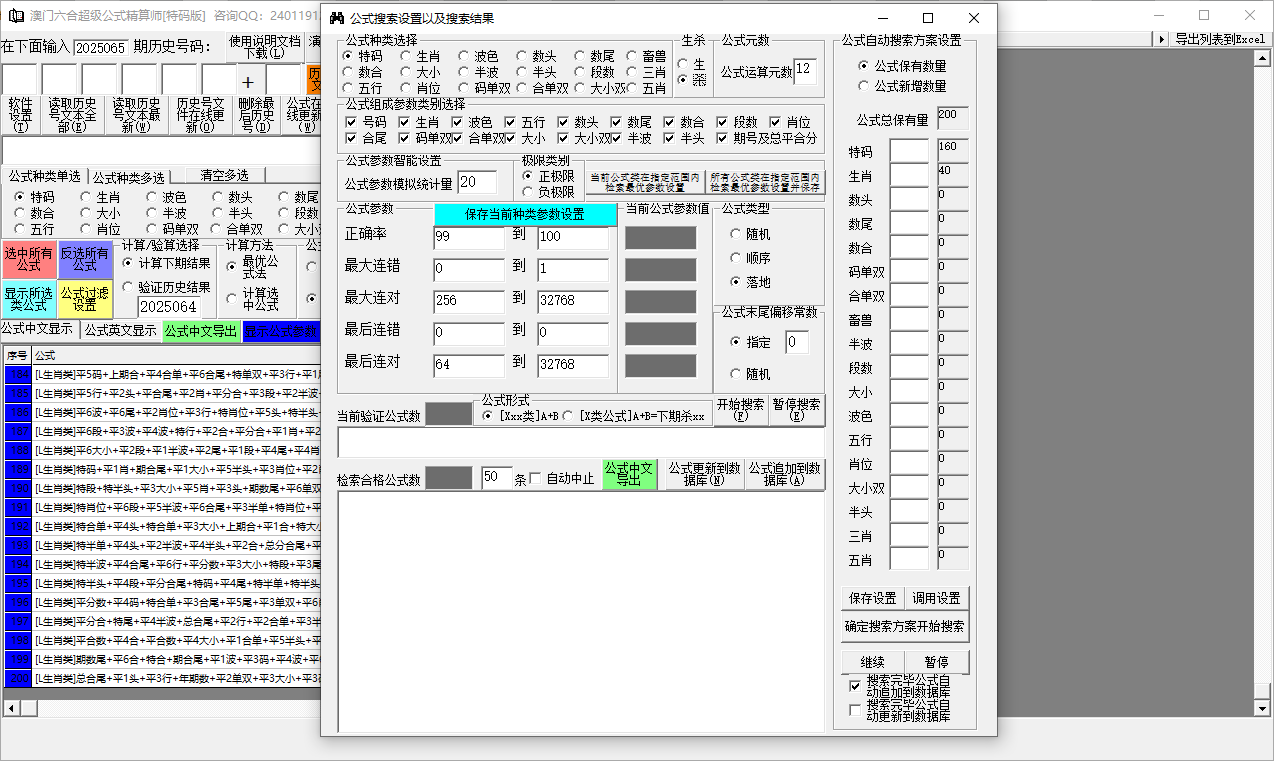Click the 调用设置 button
Screen dimensions: 1274x761
(x=936, y=598)
